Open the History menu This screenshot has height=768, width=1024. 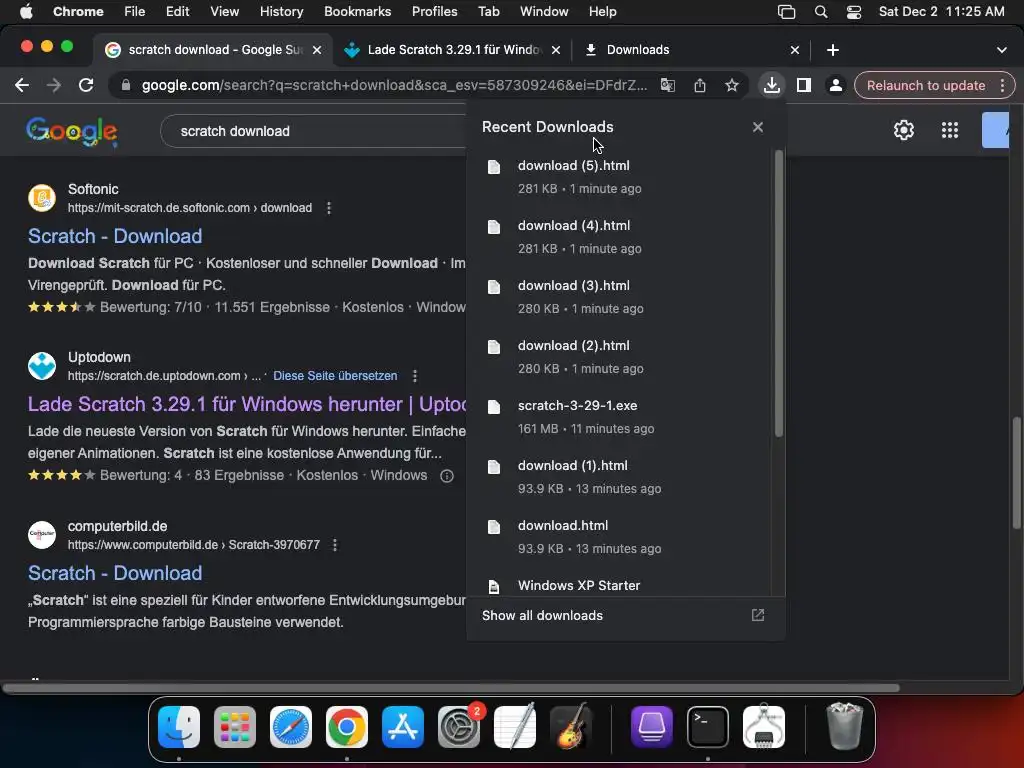tap(281, 12)
